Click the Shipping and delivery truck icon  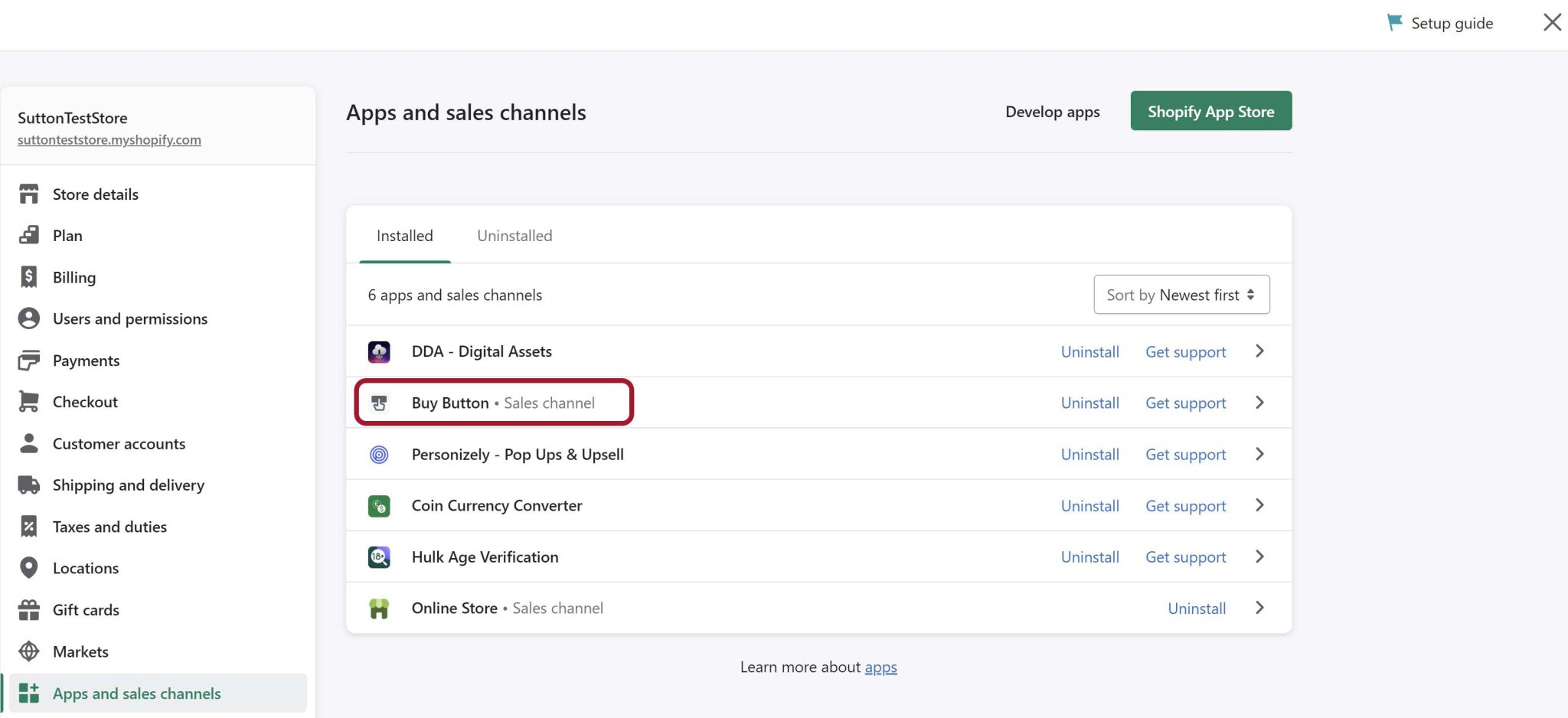pyautogui.click(x=29, y=485)
